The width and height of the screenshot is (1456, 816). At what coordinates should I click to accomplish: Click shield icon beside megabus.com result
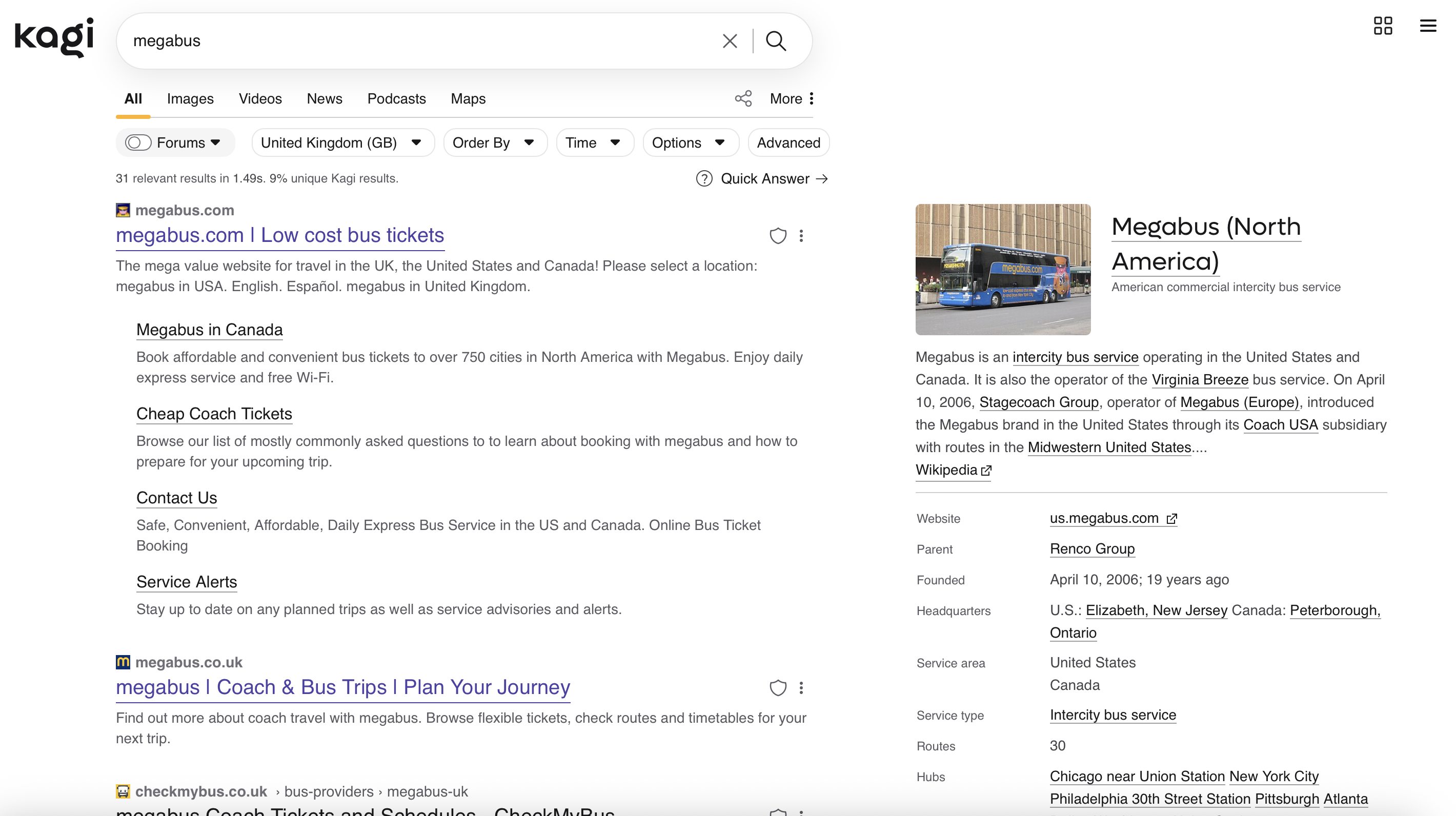tap(778, 236)
